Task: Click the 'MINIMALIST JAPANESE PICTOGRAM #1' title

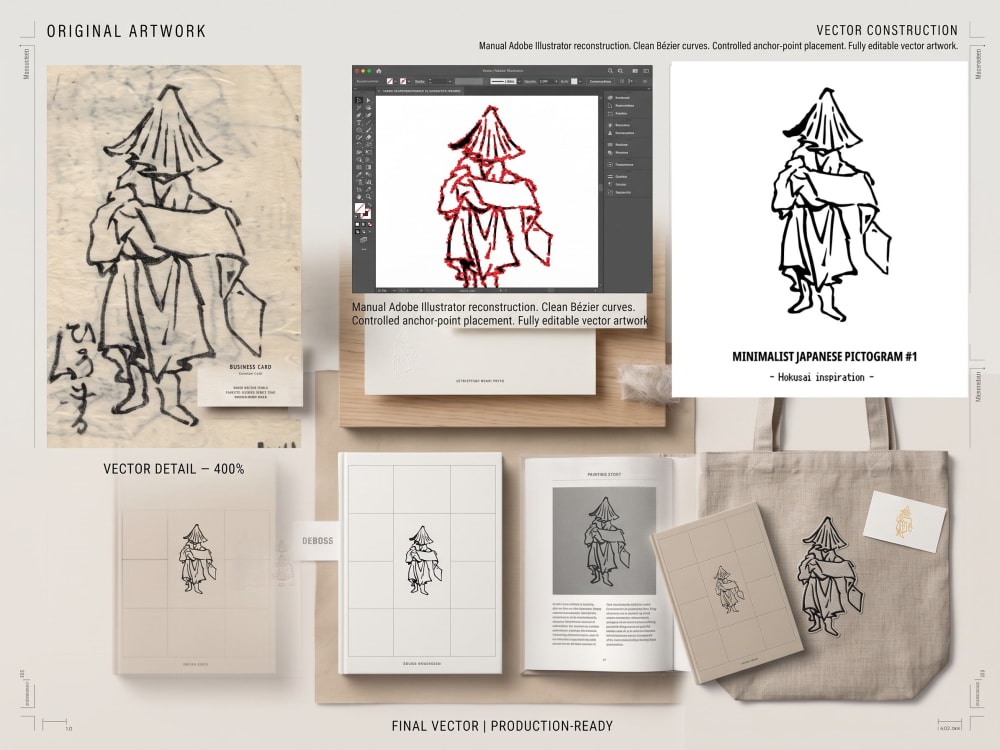Action: point(824,357)
